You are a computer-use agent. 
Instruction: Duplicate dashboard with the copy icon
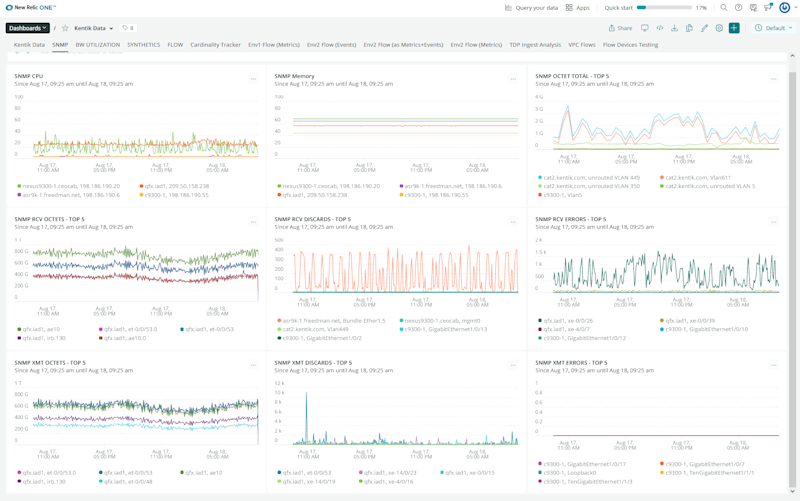click(x=689, y=28)
